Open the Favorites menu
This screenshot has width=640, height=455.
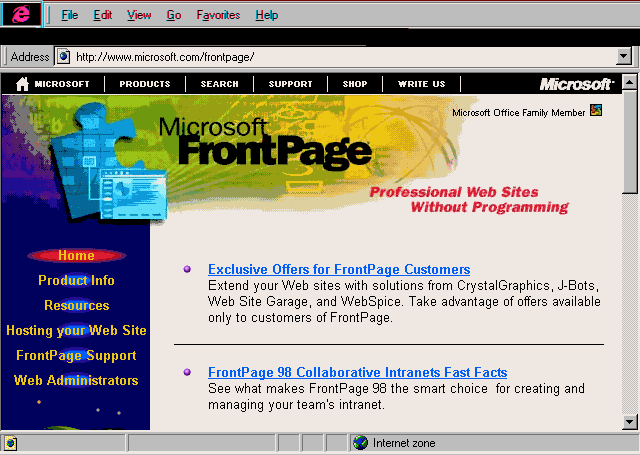pos(218,15)
